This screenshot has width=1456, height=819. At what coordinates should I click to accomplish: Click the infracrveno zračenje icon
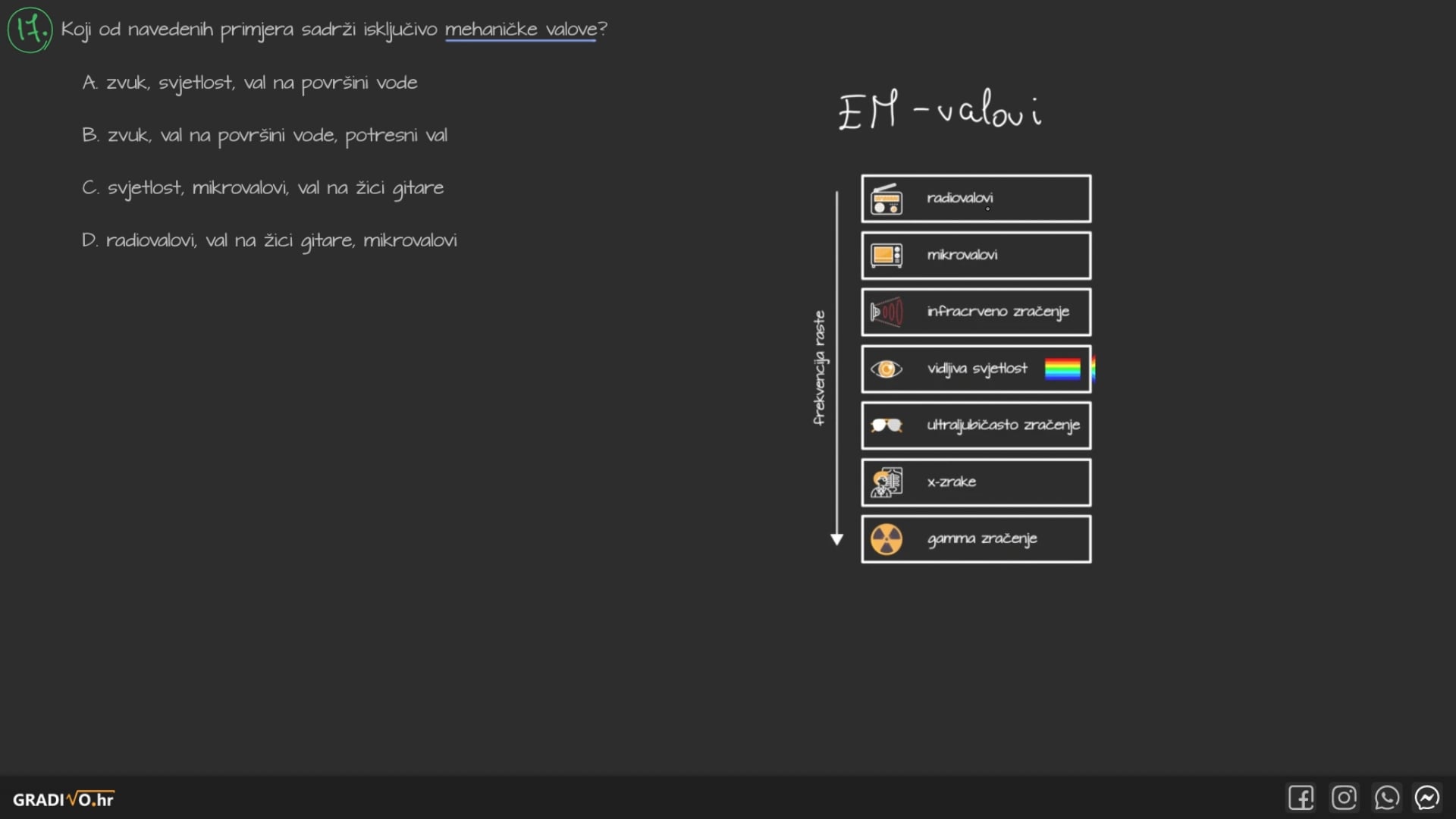[x=885, y=311]
